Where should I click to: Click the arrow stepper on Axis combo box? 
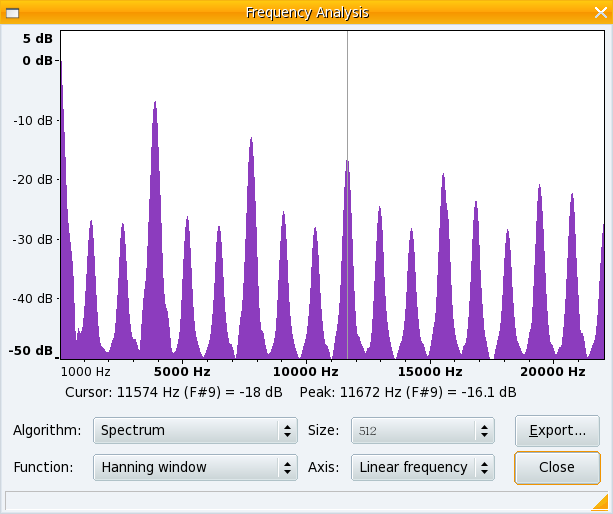point(485,467)
